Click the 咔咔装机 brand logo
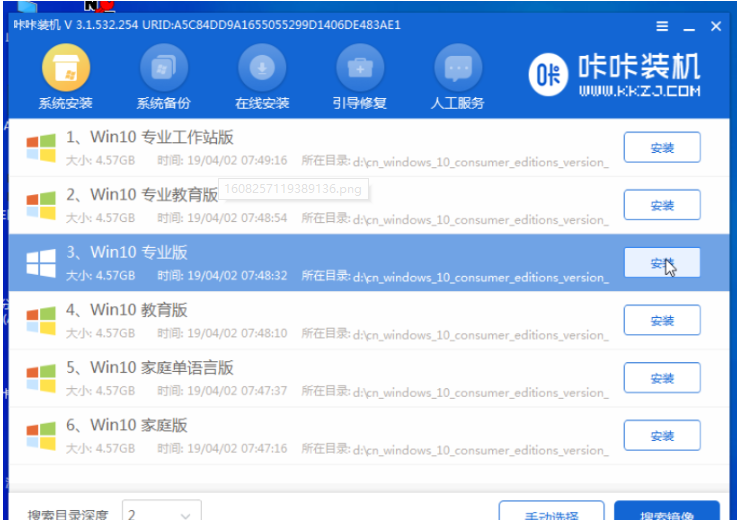The width and height of the screenshot is (737, 525). coord(614,77)
